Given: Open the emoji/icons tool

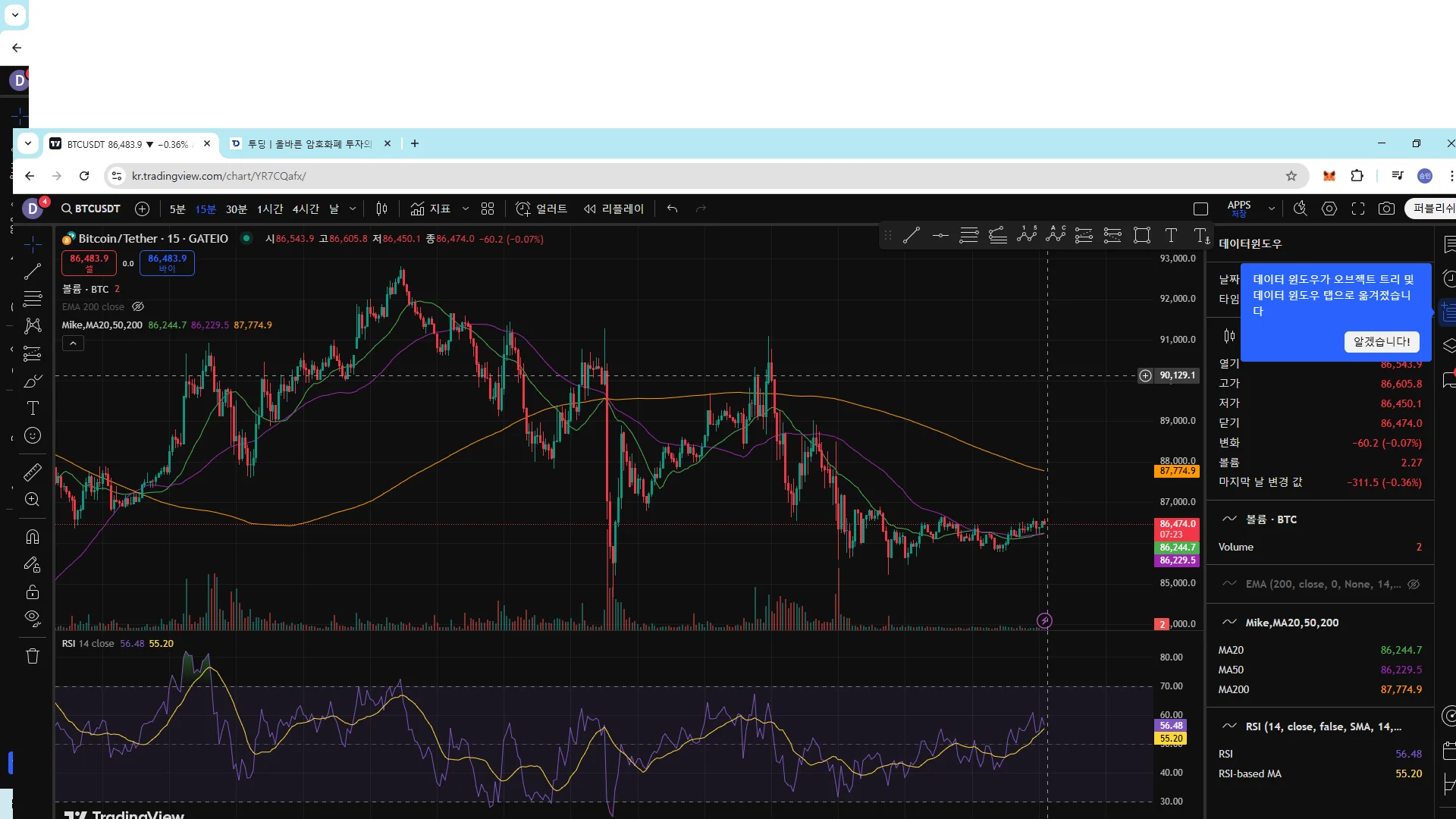Looking at the screenshot, I should point(33,435).
